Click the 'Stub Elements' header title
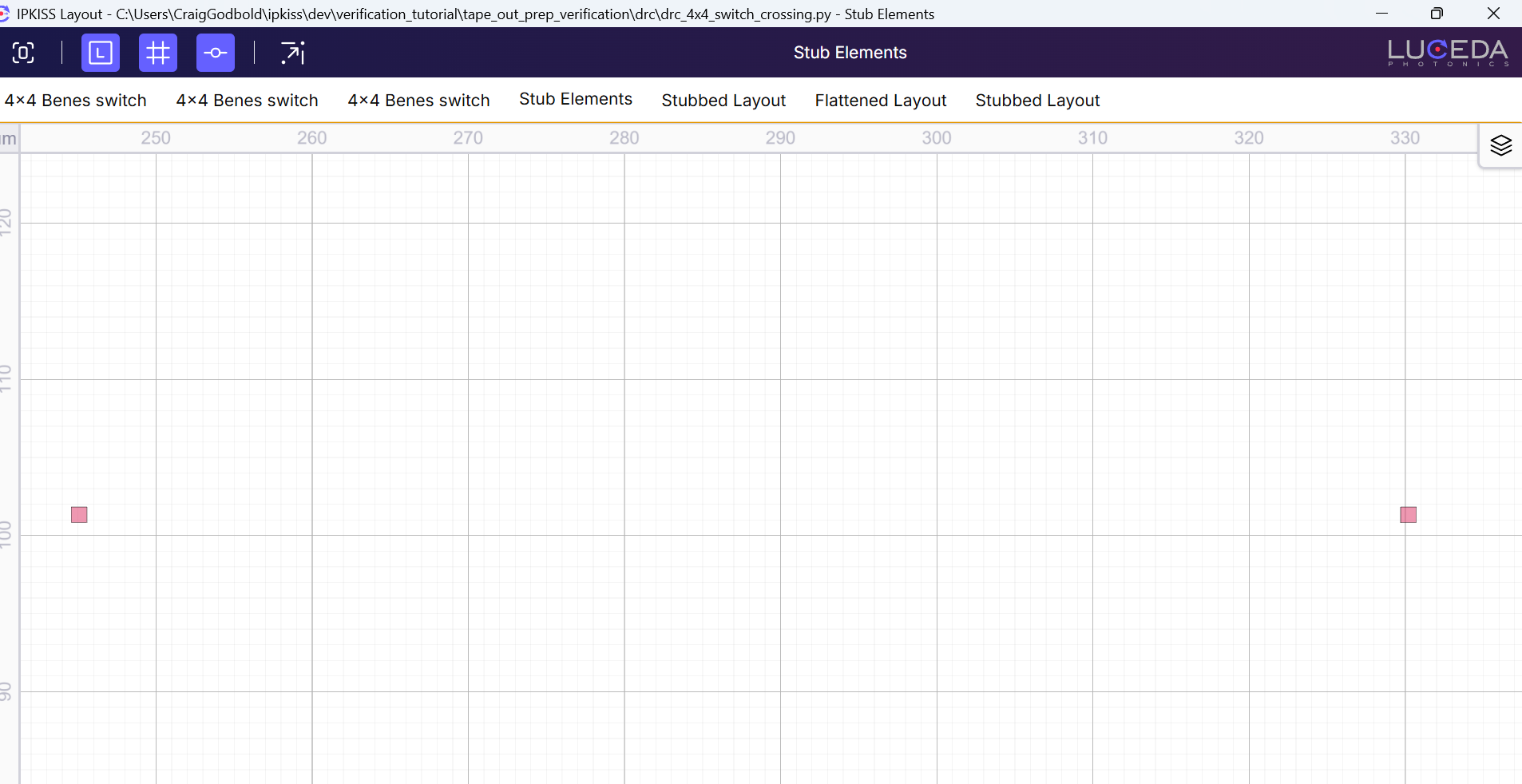 pyautogui.click(x=850, y=53)
